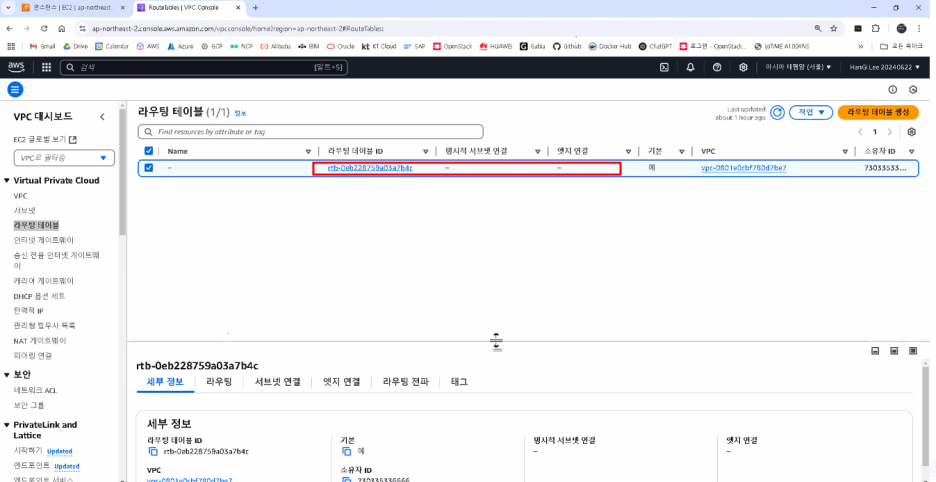Copy the routing table ID in details
Viewport: 936px width, 482px height.
(x=153, y=451)
